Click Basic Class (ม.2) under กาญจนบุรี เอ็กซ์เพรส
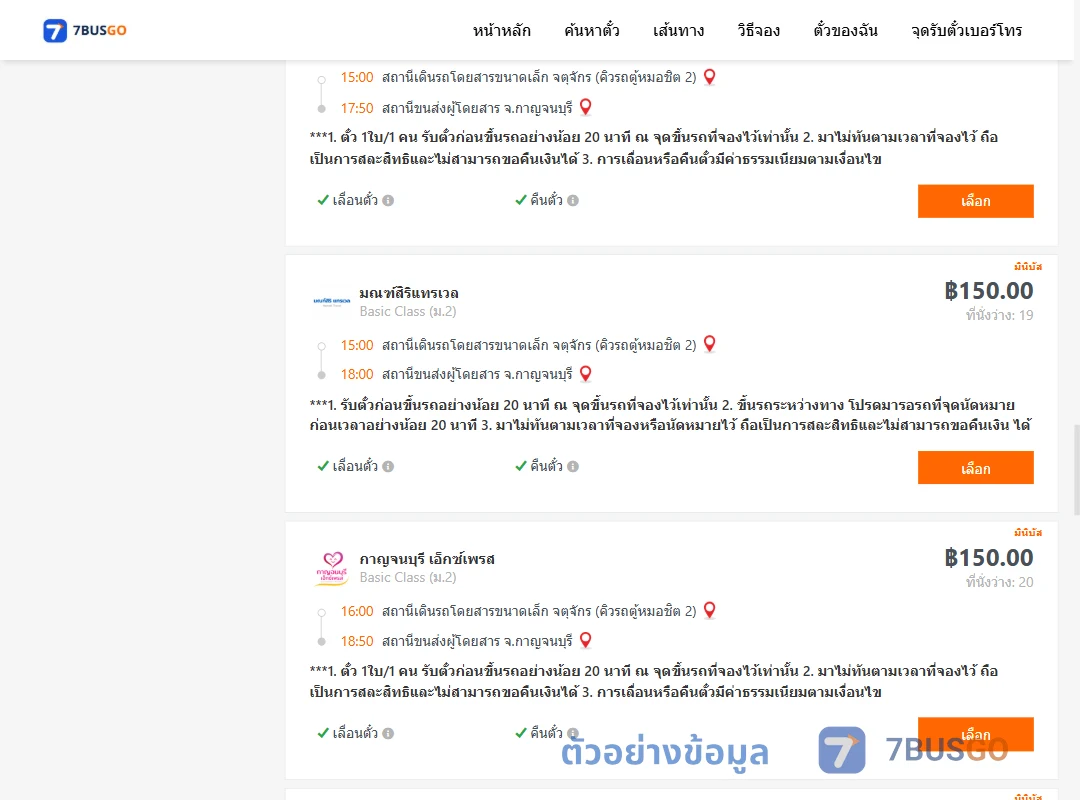 point(408,577)
